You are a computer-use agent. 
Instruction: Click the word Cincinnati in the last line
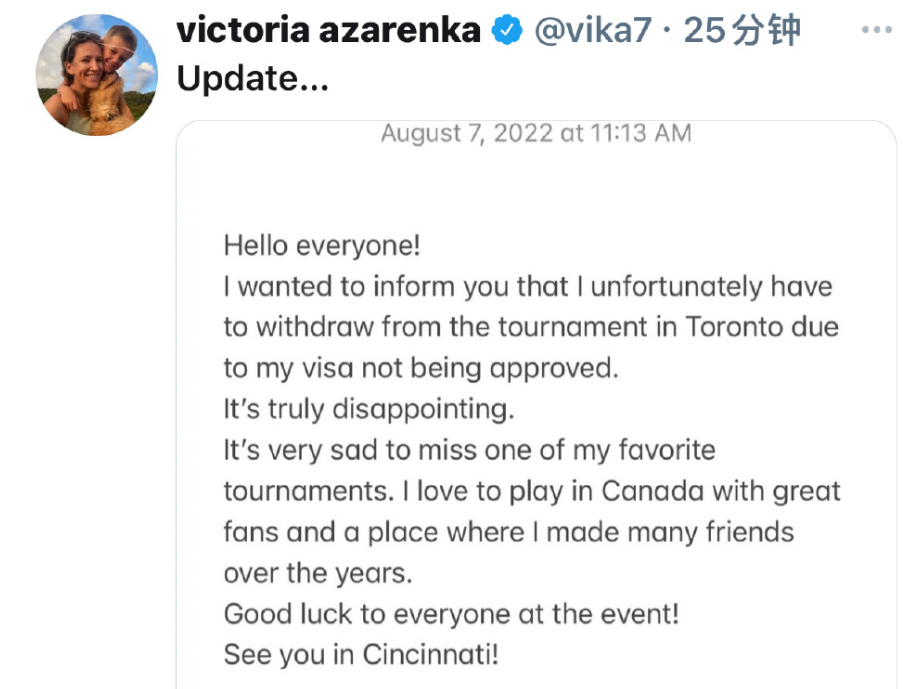point(430,655)
